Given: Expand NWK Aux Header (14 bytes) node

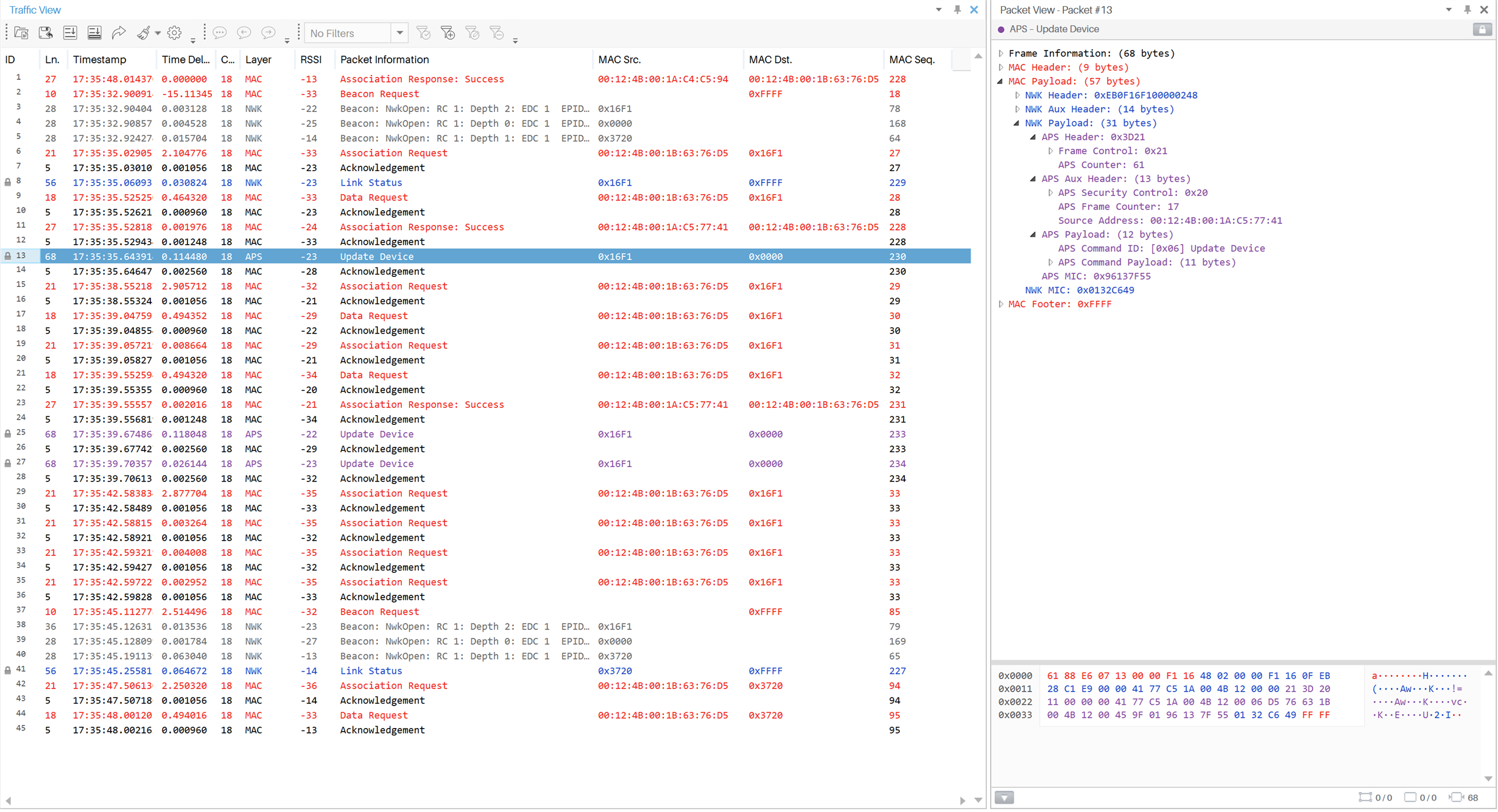Looking at the screenshot, I should tap(1018, 110).
